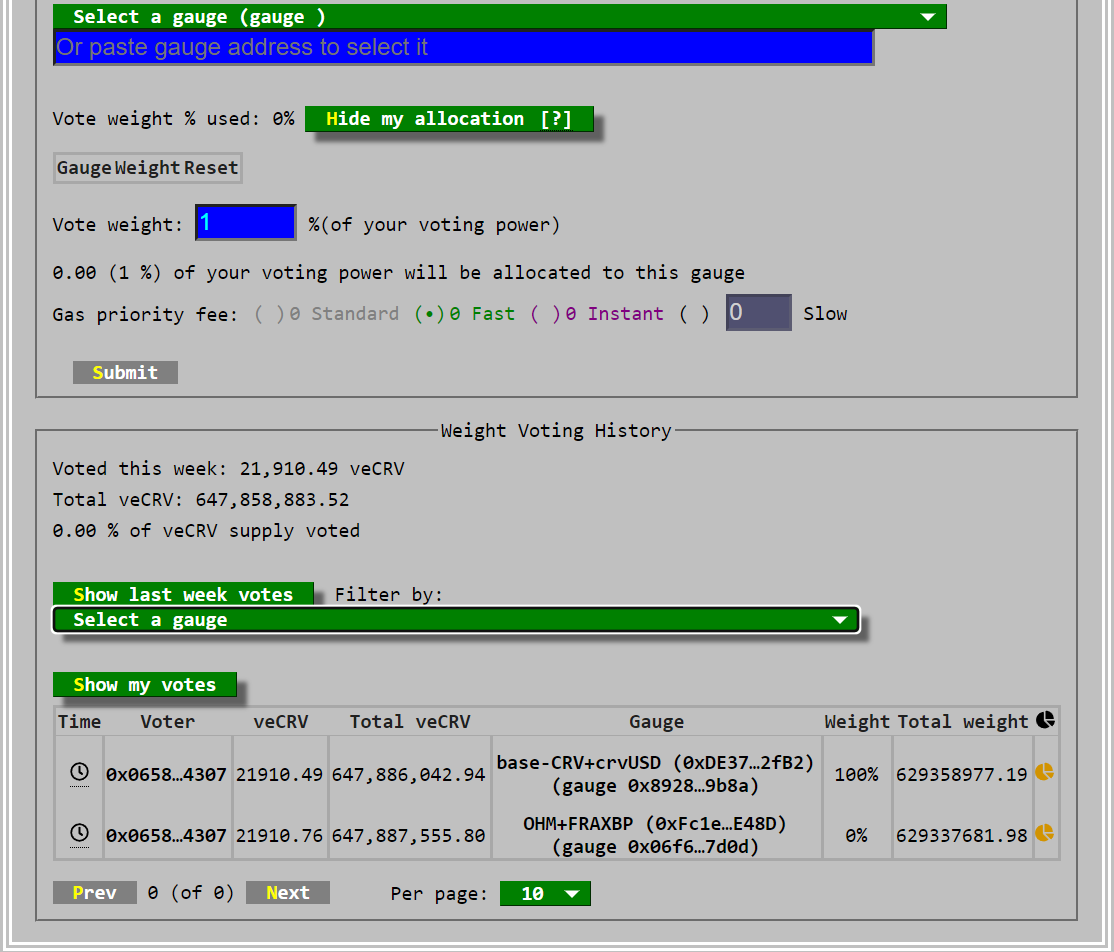Focus the paste gauge address field
1114x952 pixels.
coord(463,48)
